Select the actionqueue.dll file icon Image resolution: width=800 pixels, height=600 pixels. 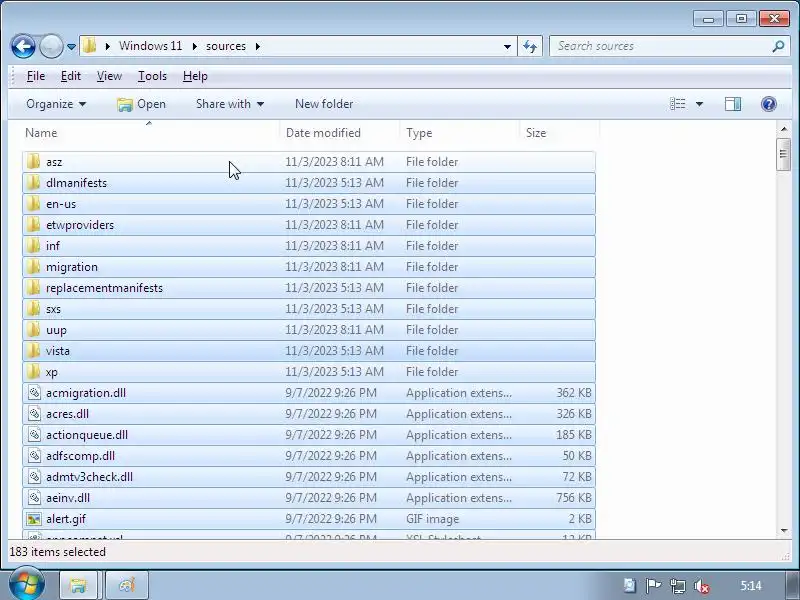pos(34,435)
